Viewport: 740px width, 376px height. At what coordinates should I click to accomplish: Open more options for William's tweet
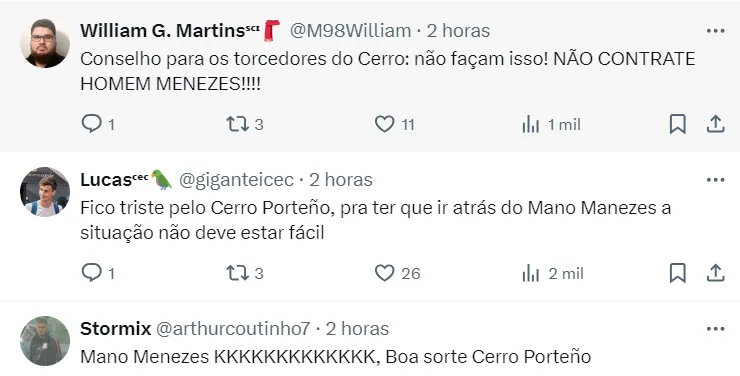pyautogui.click(x=715, y=31)
